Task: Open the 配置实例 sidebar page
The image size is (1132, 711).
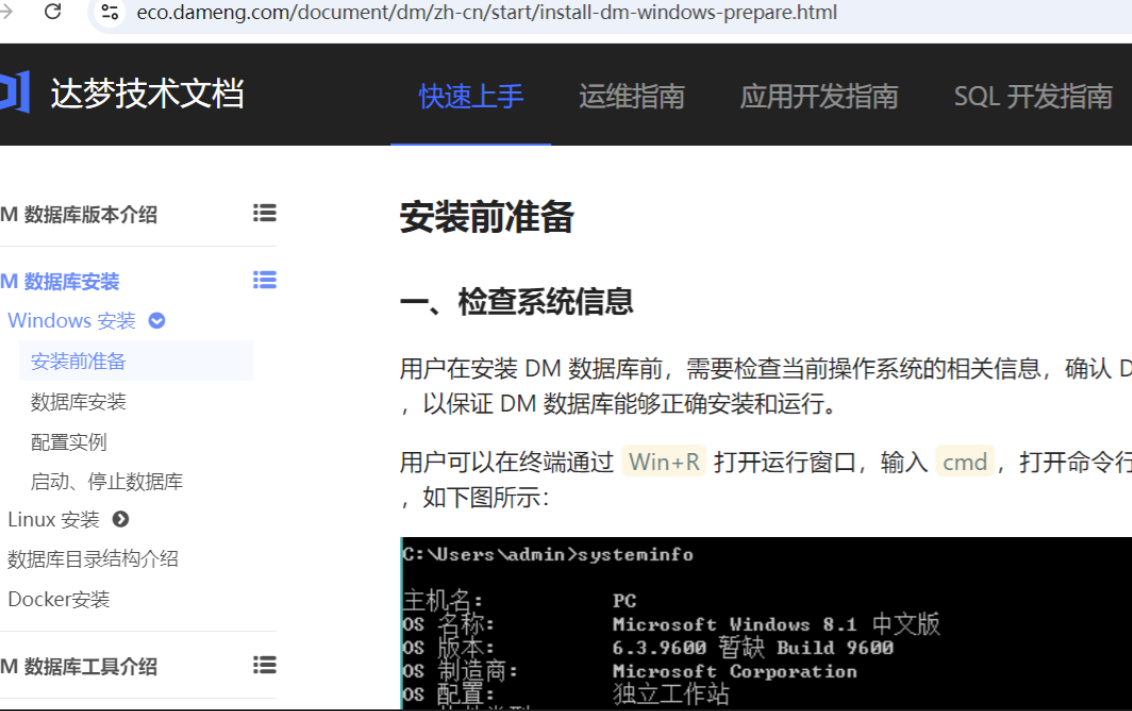Action: click(69, 442)
